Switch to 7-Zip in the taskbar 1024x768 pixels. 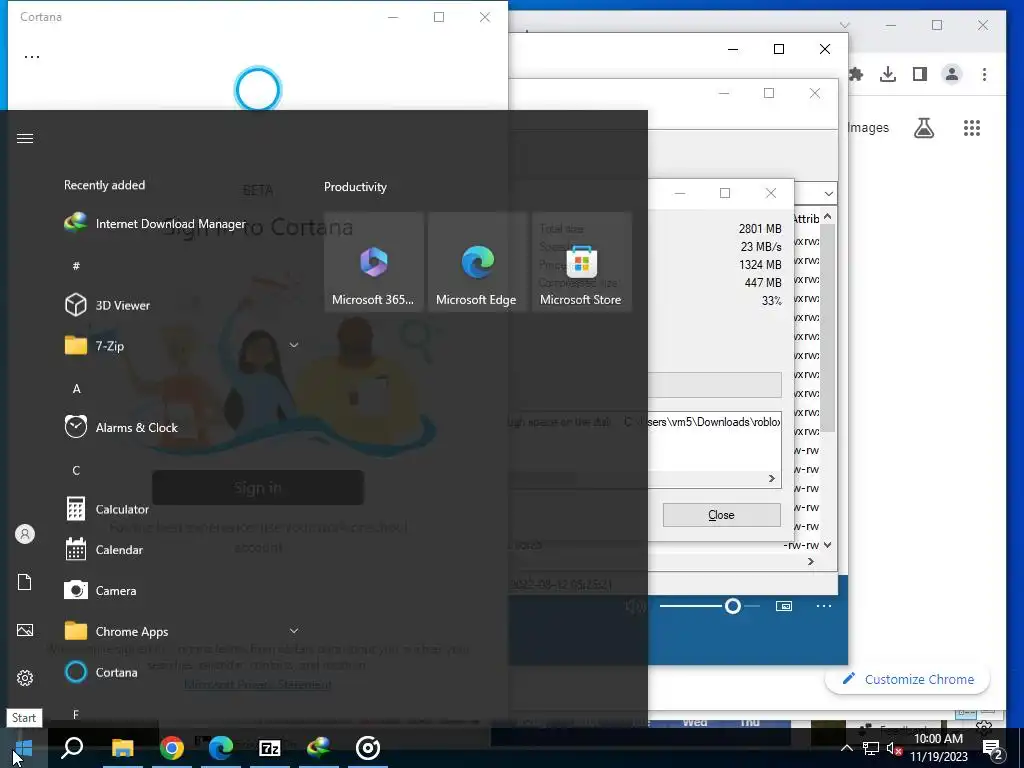click(270, 748)
